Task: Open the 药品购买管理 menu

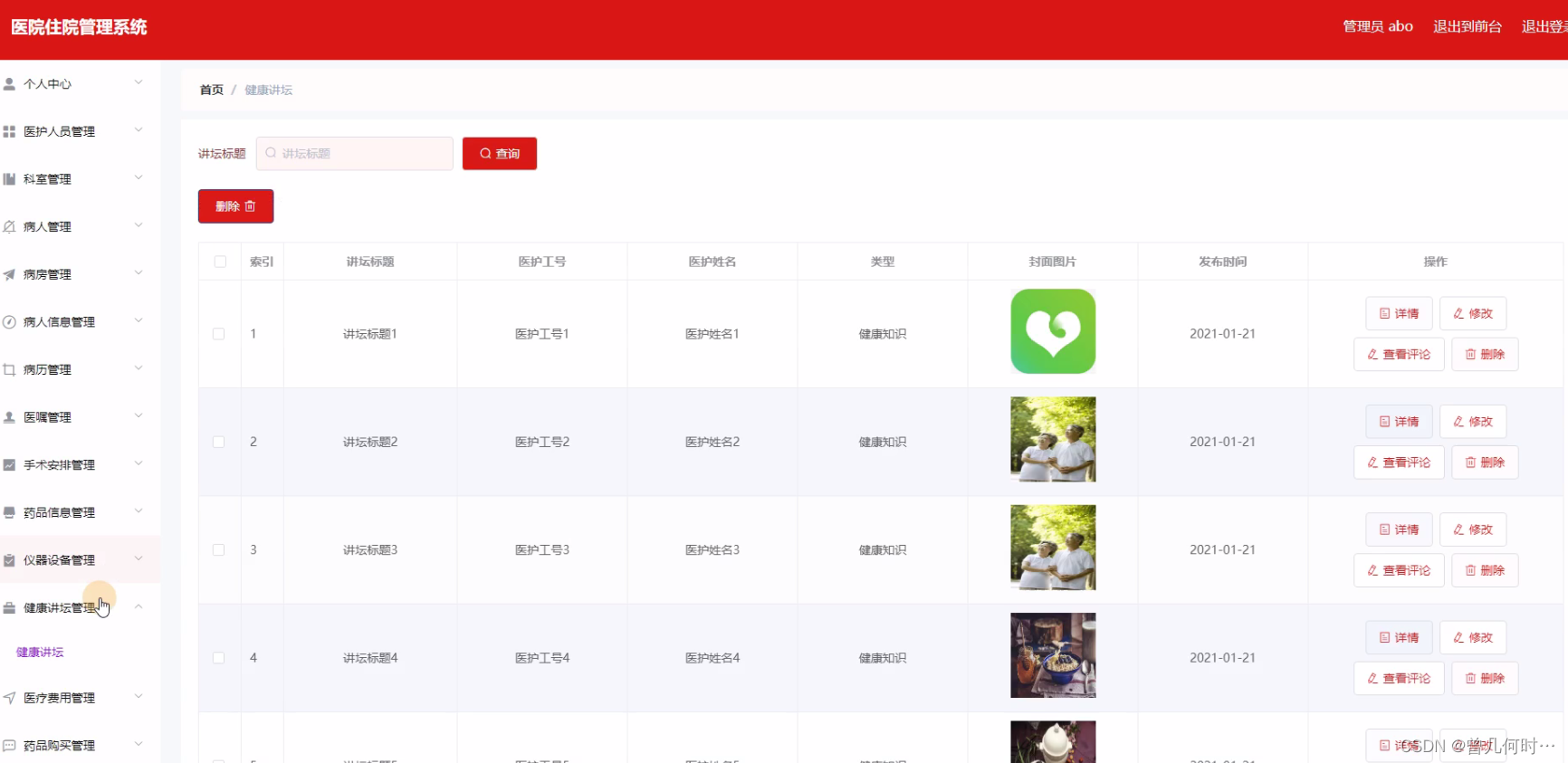Action: (81, 746)
